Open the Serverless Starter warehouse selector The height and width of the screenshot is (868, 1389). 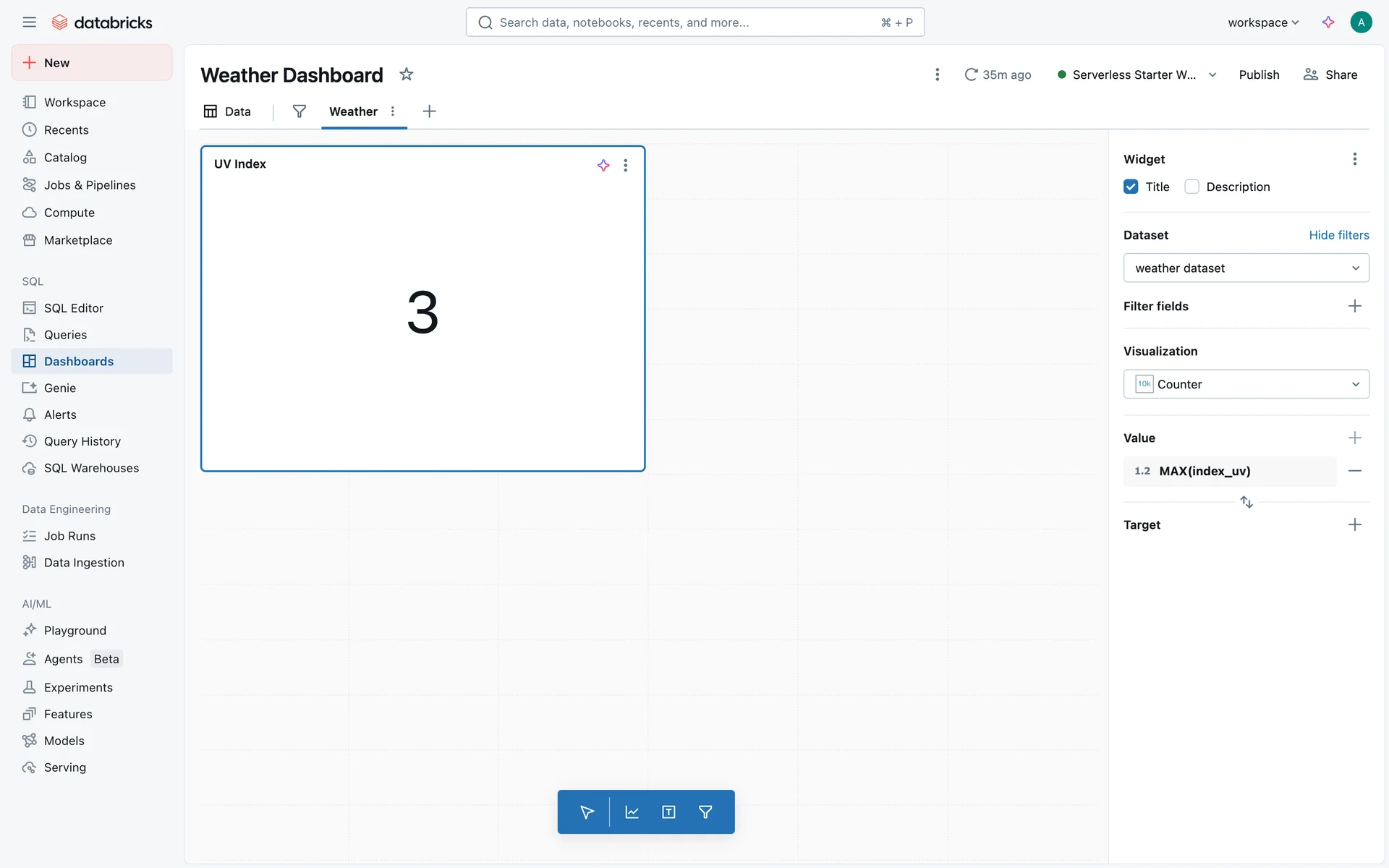click(1137, 75)
